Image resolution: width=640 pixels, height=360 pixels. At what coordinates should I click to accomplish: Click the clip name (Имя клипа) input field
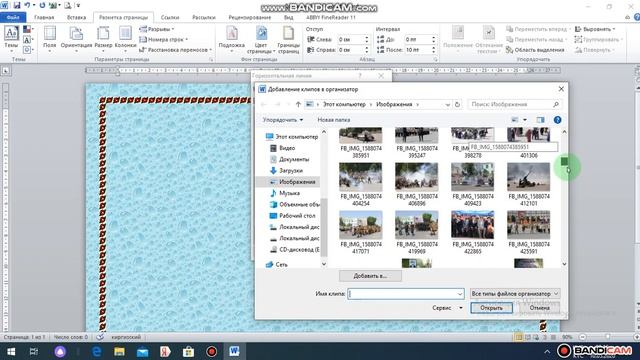pyautogui.click(x=406, y=294)
